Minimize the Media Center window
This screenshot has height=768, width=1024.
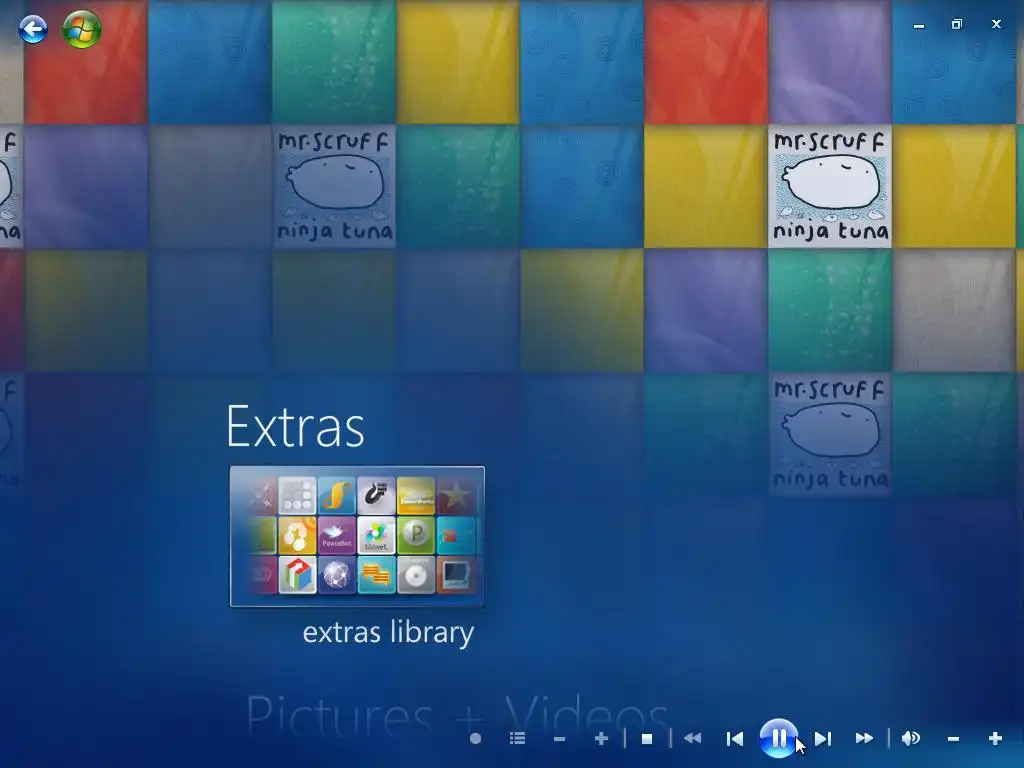[919, 25]
